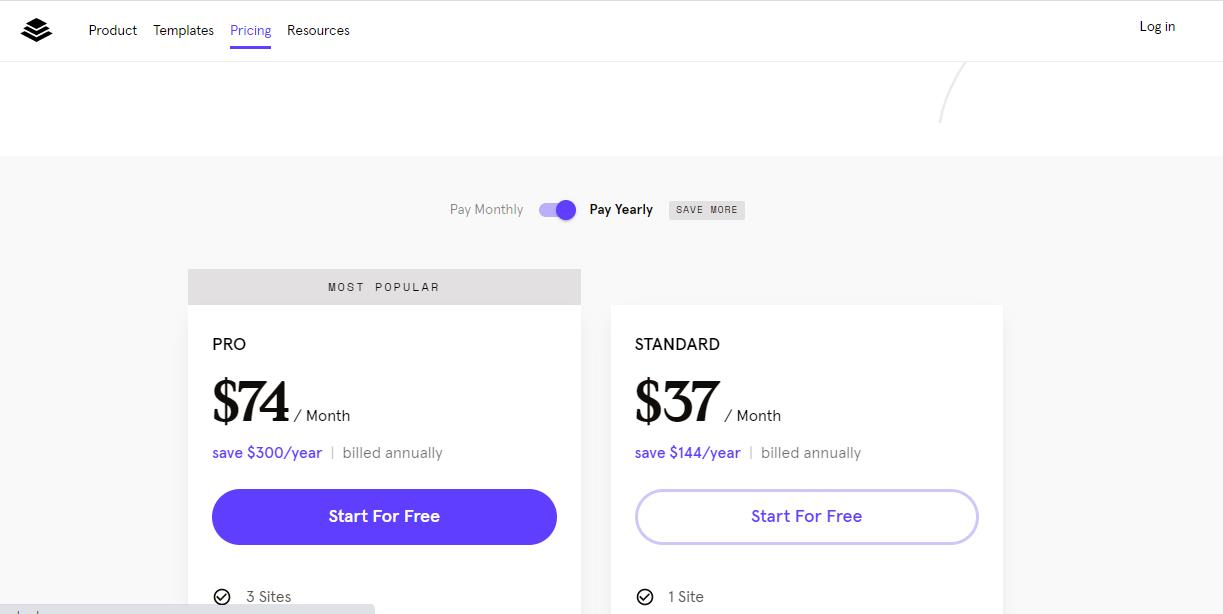Screen dimensions: 1223x614
Task: Open the Product menu
Action: click(113, 30)
